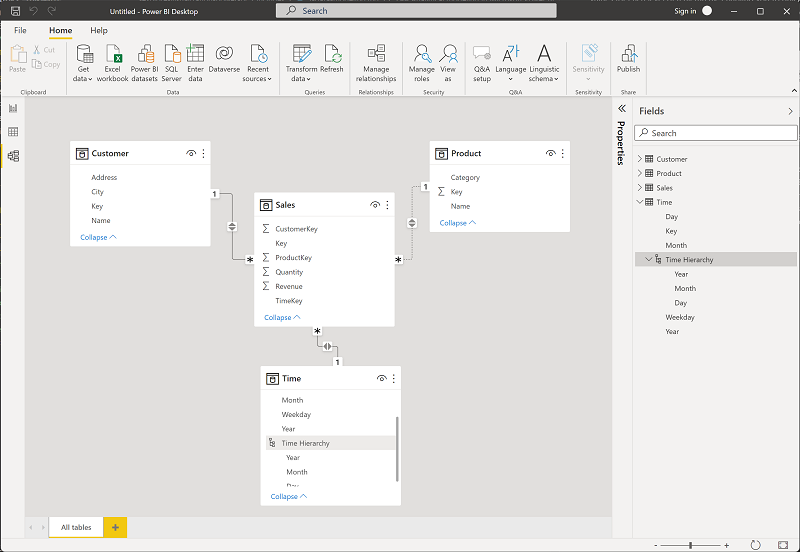Expand Product in Fields pane
The width and height of the screenshot is (800, 552).
[640, 173]
